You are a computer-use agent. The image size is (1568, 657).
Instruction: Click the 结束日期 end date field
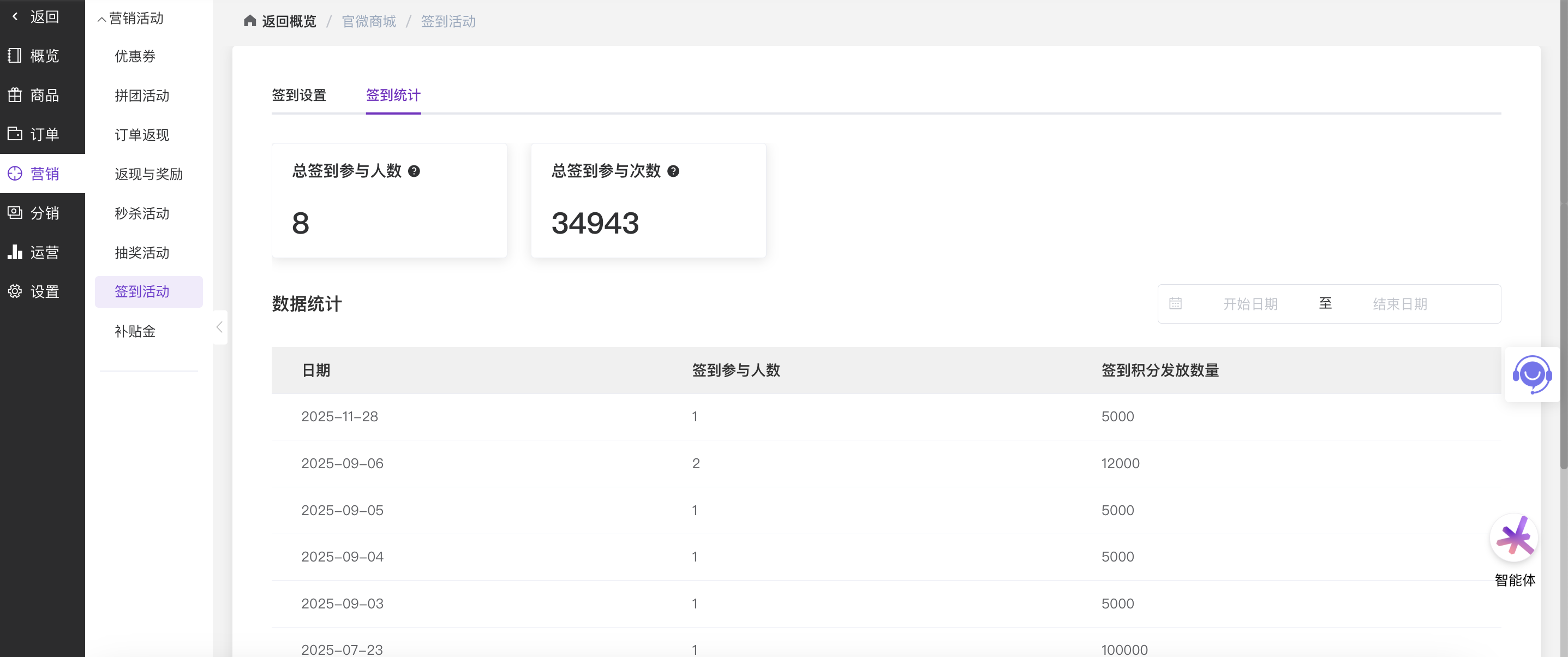(x=1399, y=303)
